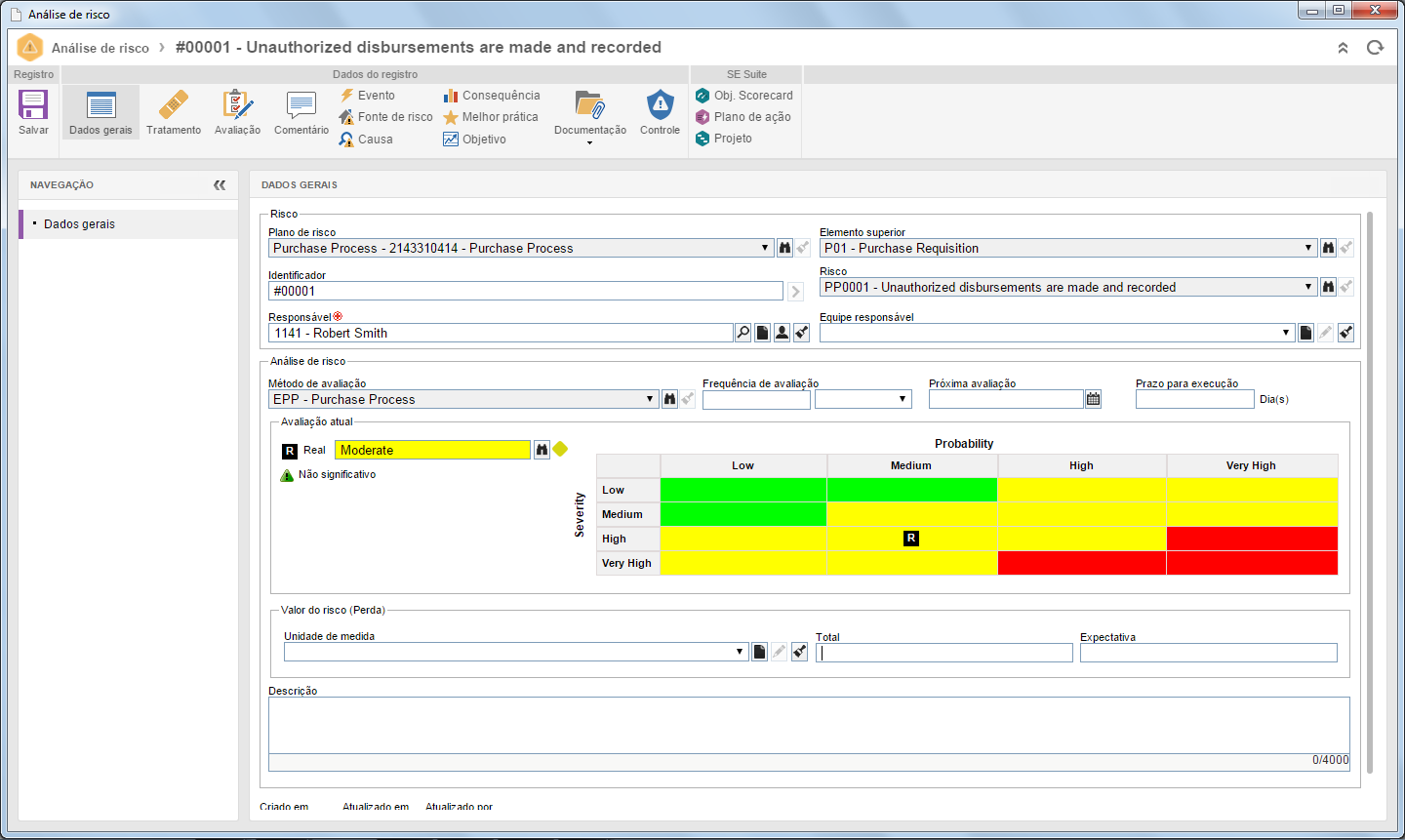Search evaluation result with binoculars
Viewport: 1405px width, 840px height.
(542, 450)
